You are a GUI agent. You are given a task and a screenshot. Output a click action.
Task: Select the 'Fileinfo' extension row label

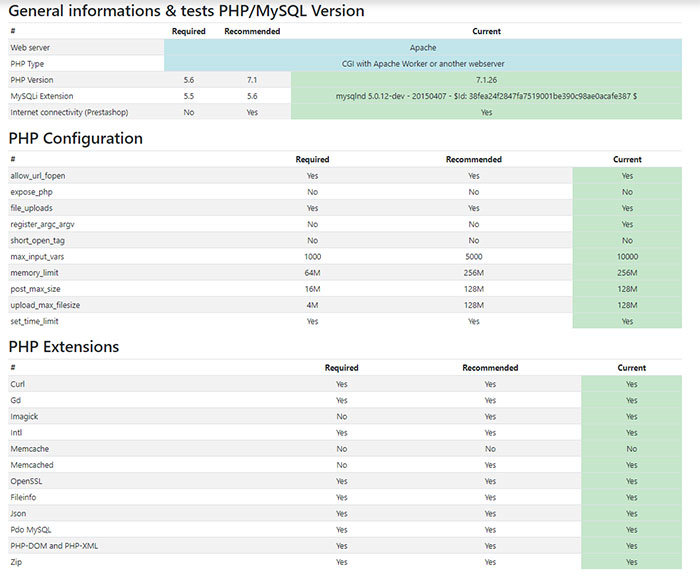click(23, 497)
